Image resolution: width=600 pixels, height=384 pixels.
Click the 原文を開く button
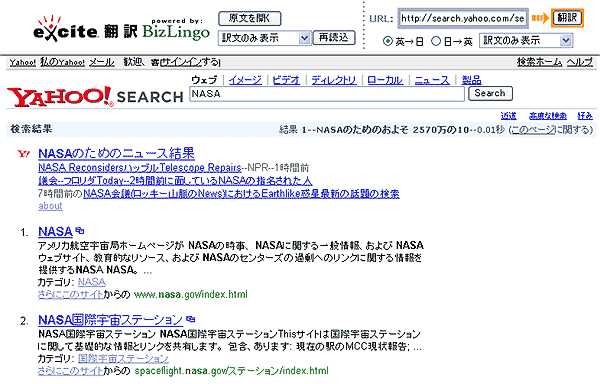click(x=249, y=18)
